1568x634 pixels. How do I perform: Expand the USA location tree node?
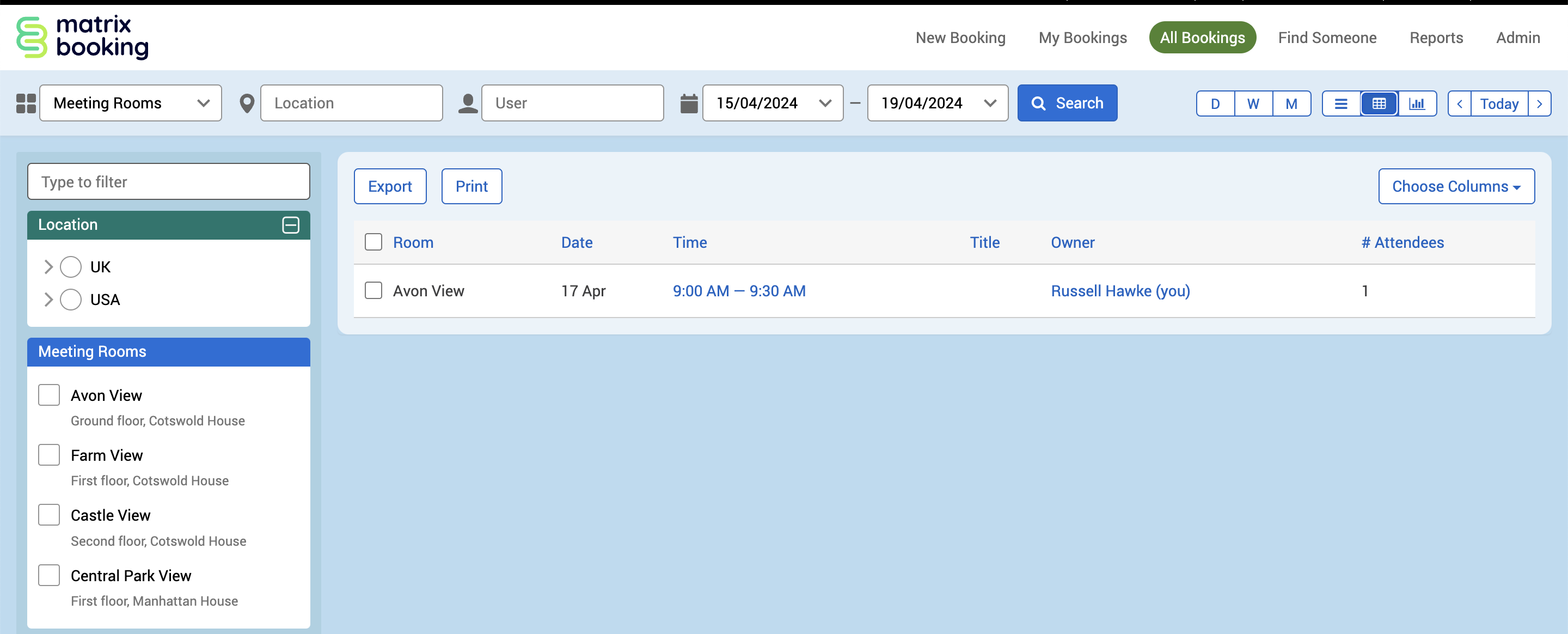[48, 300]
